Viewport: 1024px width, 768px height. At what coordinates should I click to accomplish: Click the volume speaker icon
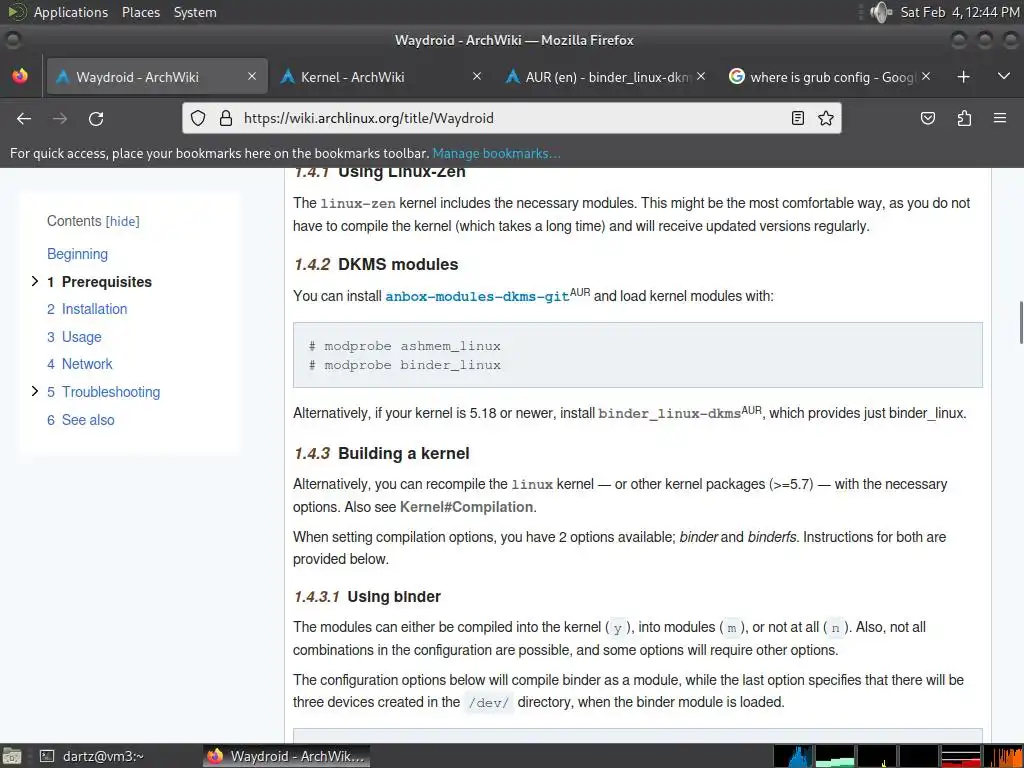pos(881,12)
